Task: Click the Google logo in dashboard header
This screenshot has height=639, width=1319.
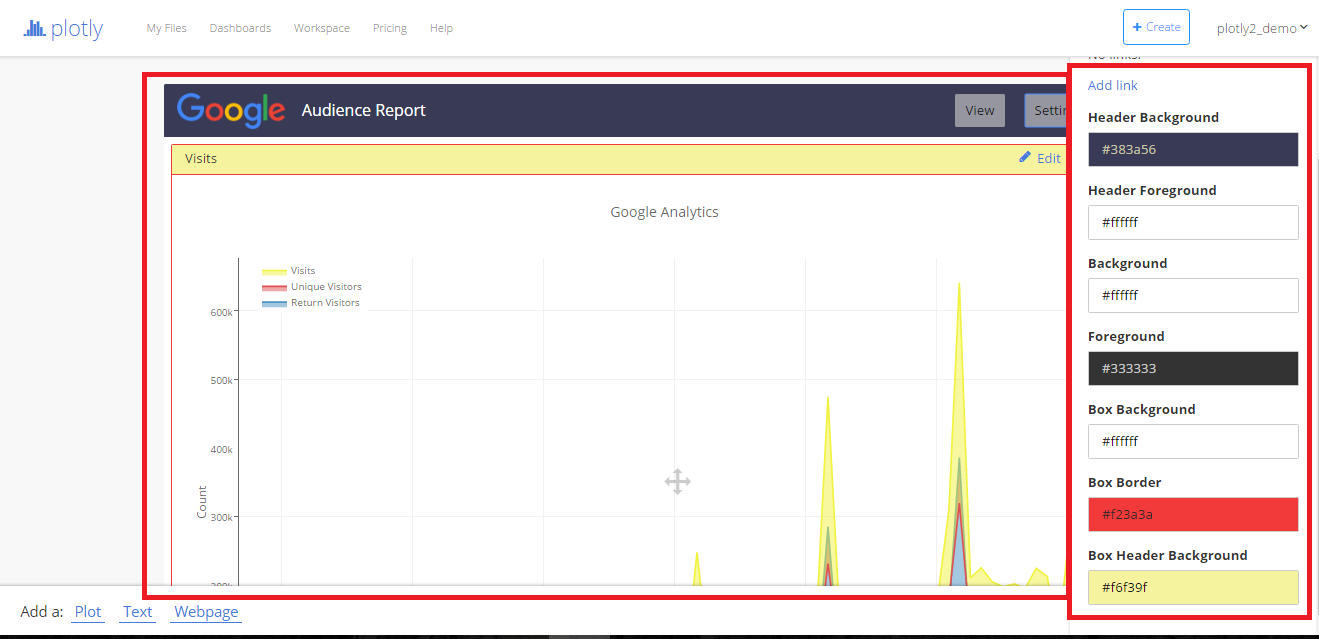Action: 231,110
